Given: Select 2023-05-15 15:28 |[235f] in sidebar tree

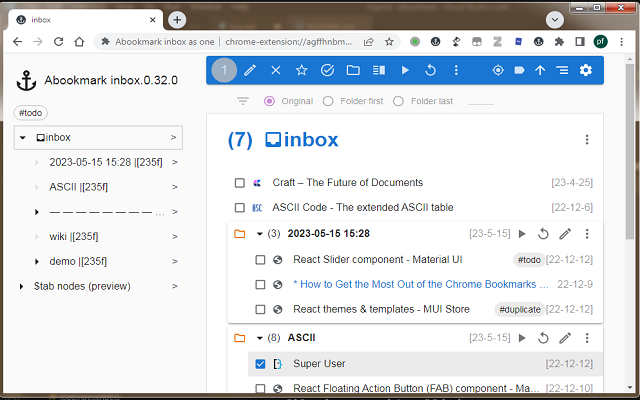Looking at the screenshot, I should coord(106,162).
